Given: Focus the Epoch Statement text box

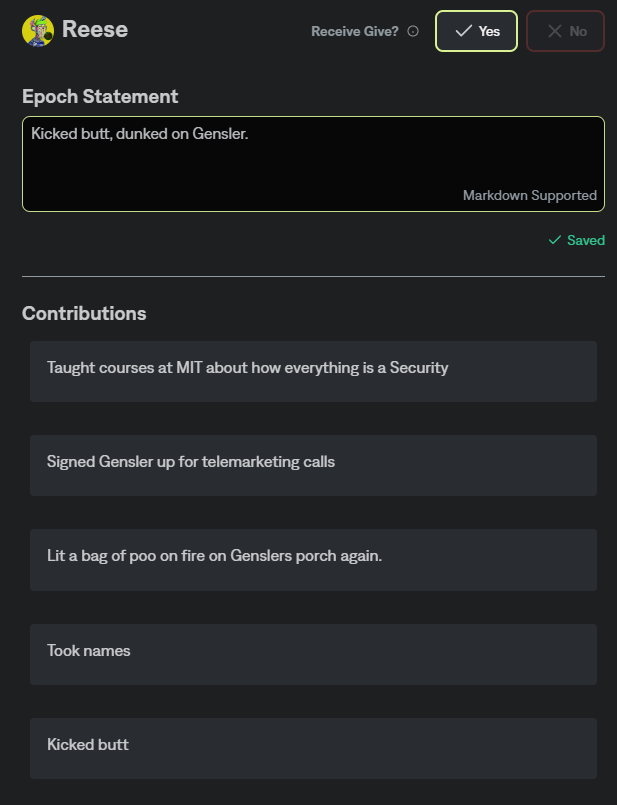Looking at the screenshot, I should click(312, 160).
